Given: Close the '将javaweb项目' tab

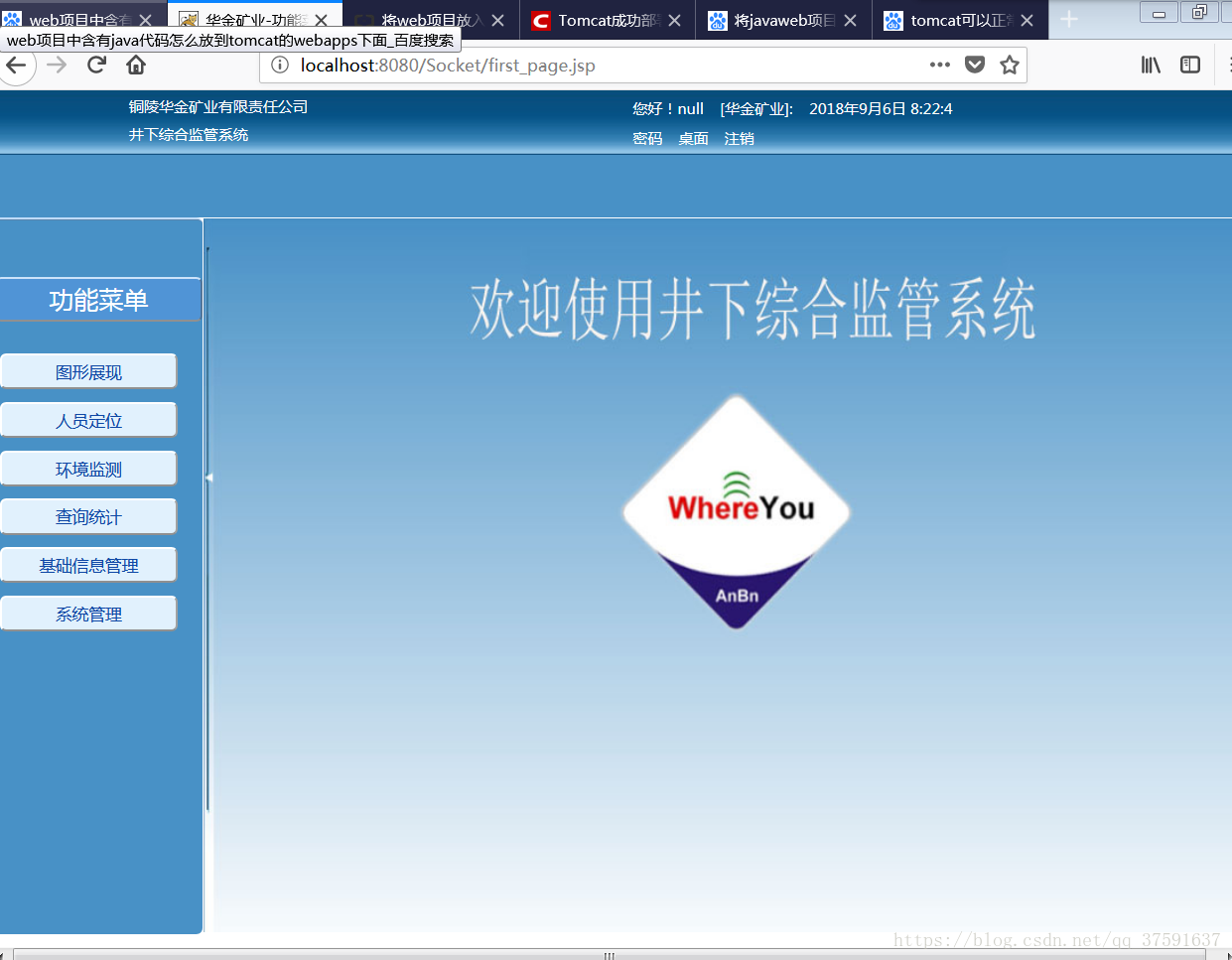Looking at the screenshot, I should click(850, 20).
